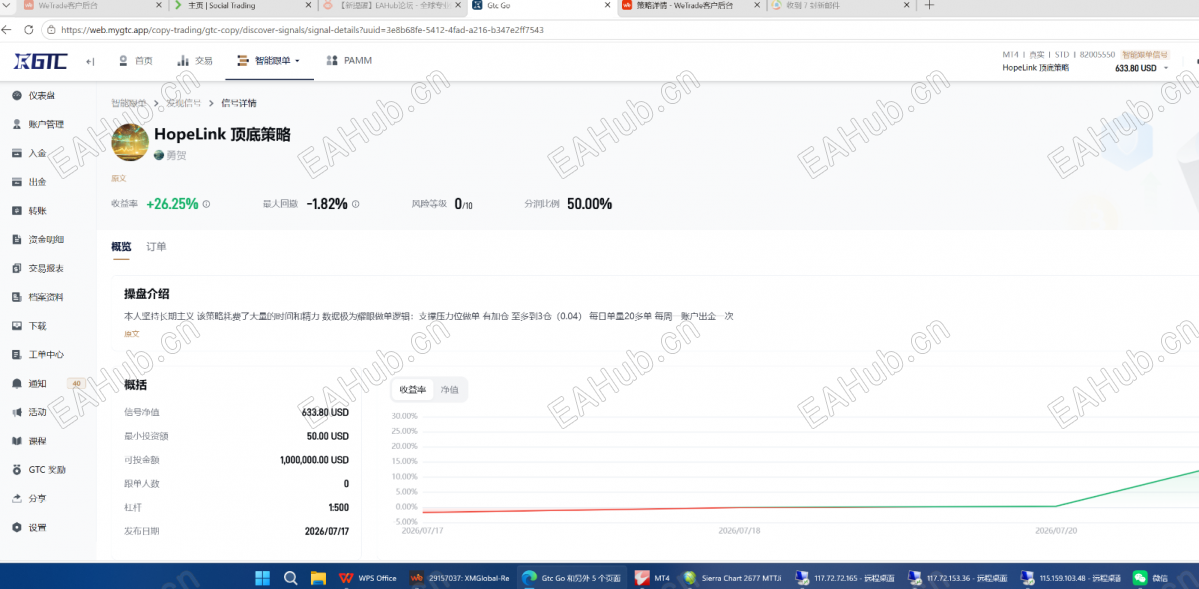Open 通知 notifications with badge 40
1199x589 pixels.
(48, 383)
